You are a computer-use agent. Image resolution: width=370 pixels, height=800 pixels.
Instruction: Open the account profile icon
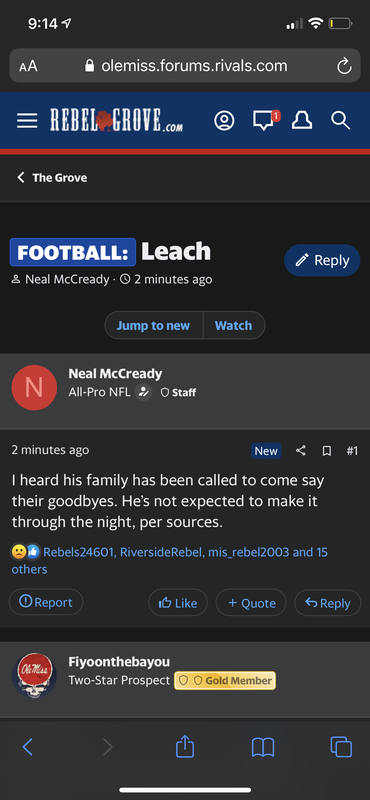pos(225,120)
